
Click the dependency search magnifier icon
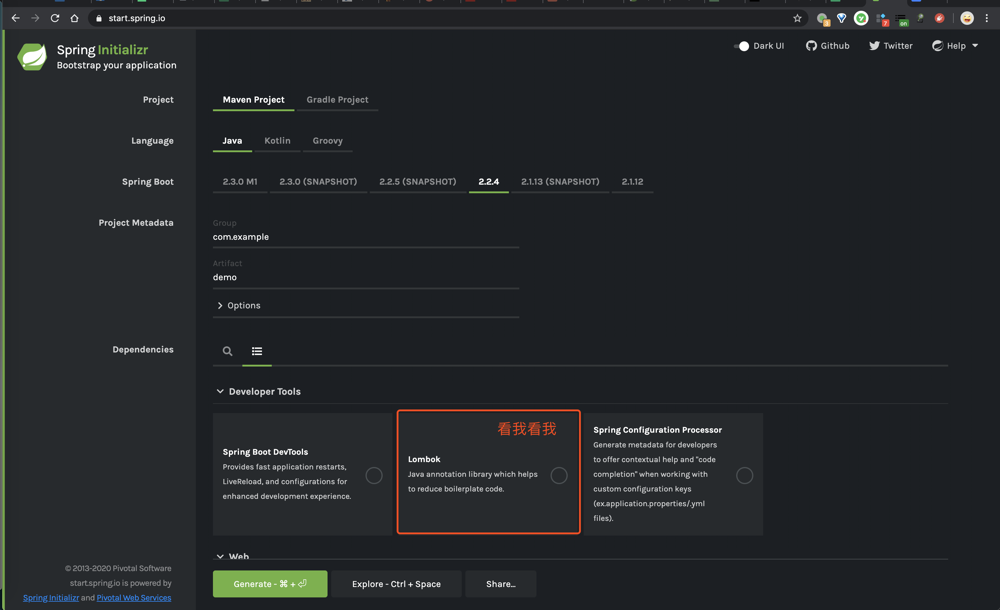[x=228, y=351]
